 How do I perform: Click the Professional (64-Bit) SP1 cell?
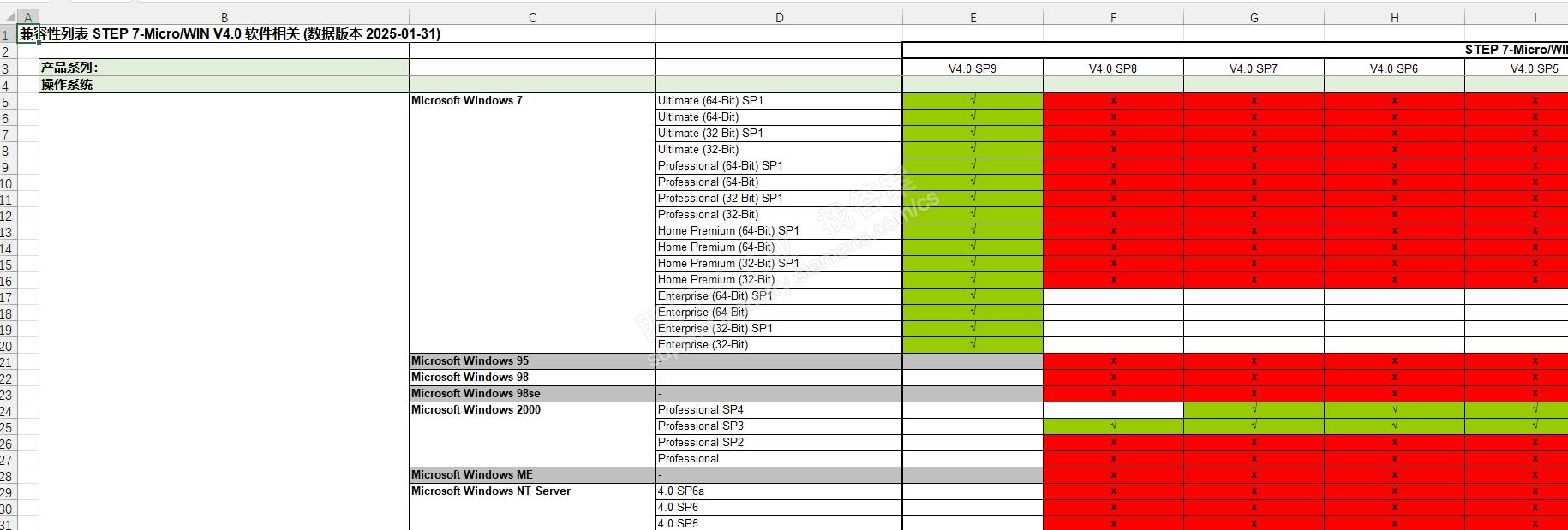point(779,166)
